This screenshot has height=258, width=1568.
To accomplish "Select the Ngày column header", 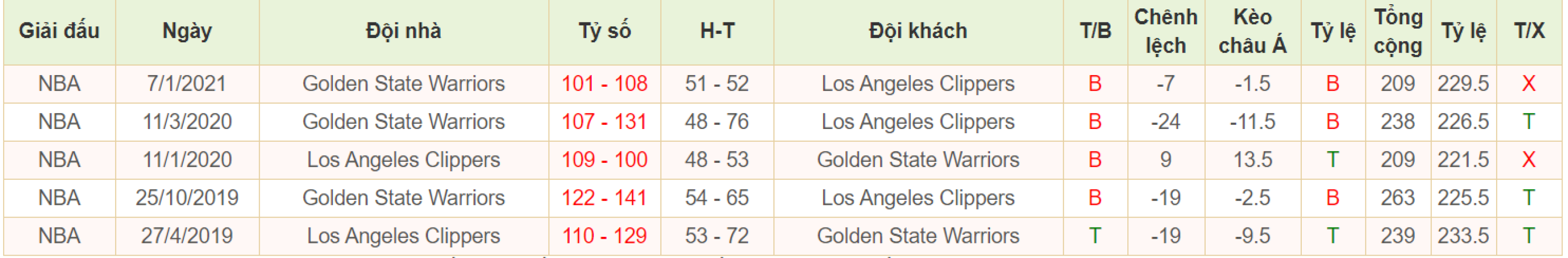I will point(187,31).
